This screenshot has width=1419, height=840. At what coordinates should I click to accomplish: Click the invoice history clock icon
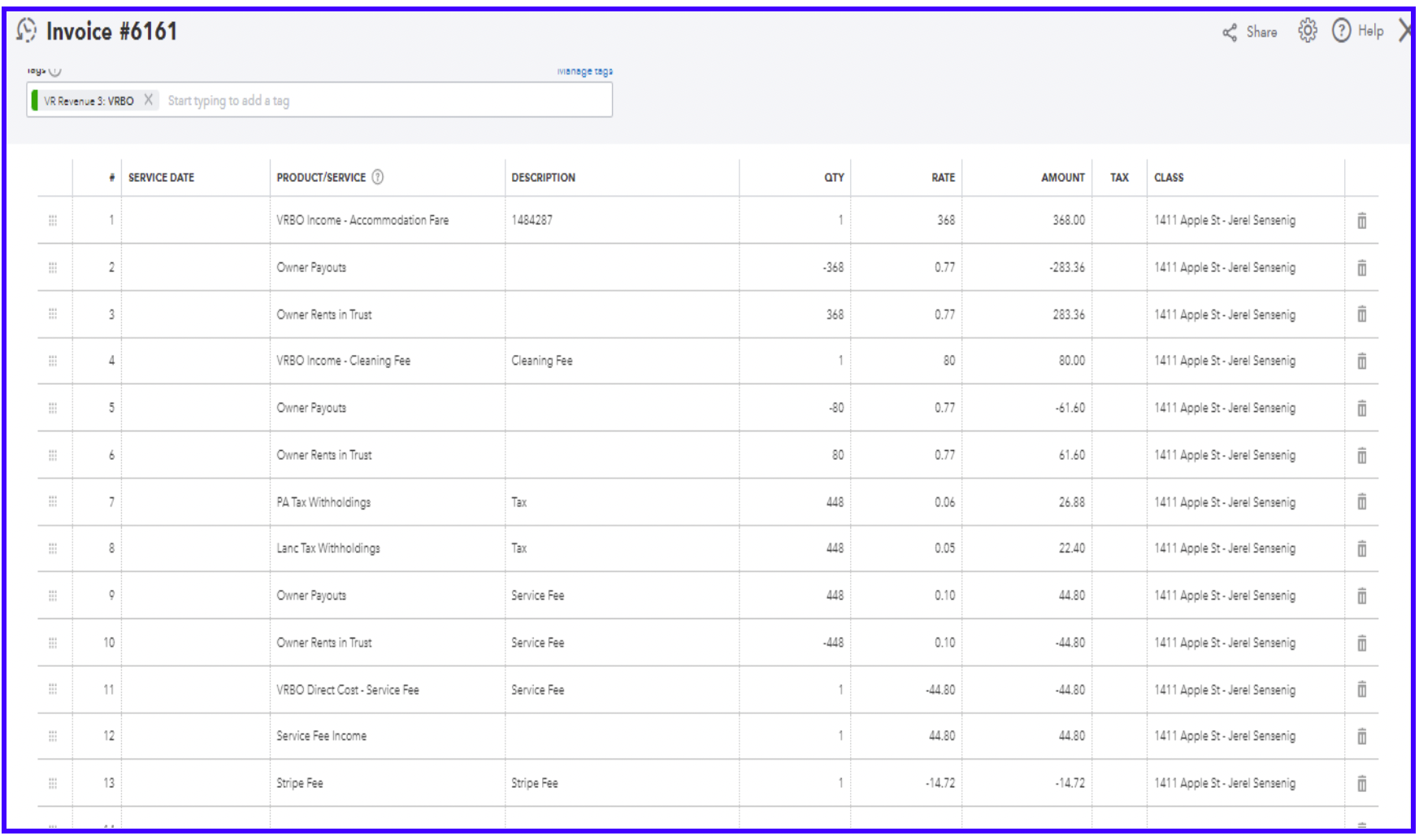[x=27, y=31]
